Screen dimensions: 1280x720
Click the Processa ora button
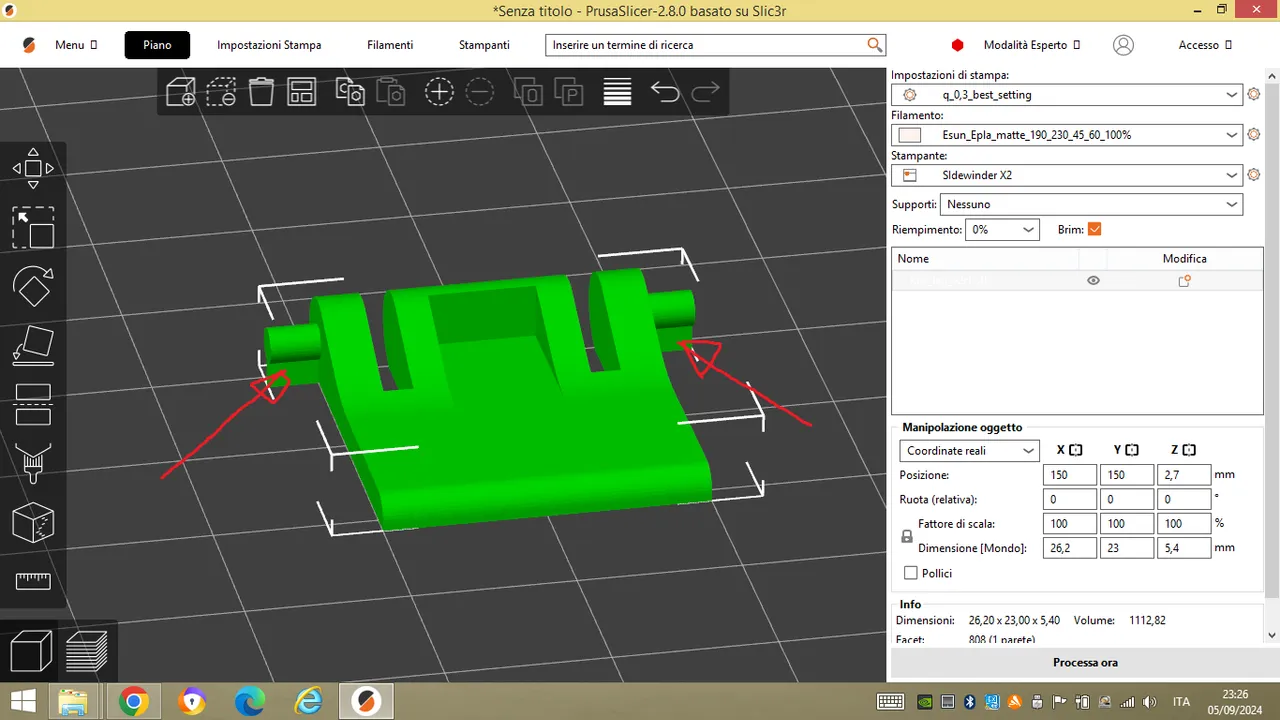[1085, 662]
